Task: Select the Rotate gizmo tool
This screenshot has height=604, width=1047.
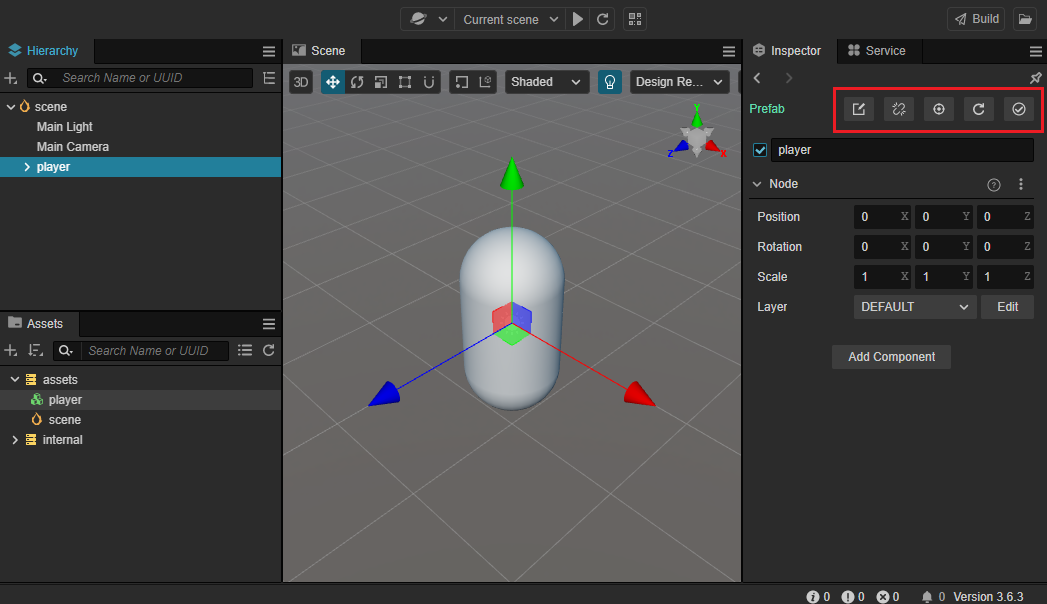Action: point(357,82)
